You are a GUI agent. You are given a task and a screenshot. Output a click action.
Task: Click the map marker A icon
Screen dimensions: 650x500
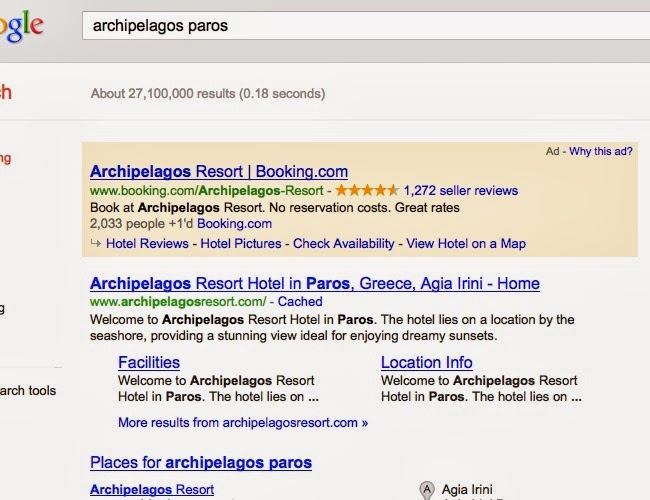click(x=427, y=490)
